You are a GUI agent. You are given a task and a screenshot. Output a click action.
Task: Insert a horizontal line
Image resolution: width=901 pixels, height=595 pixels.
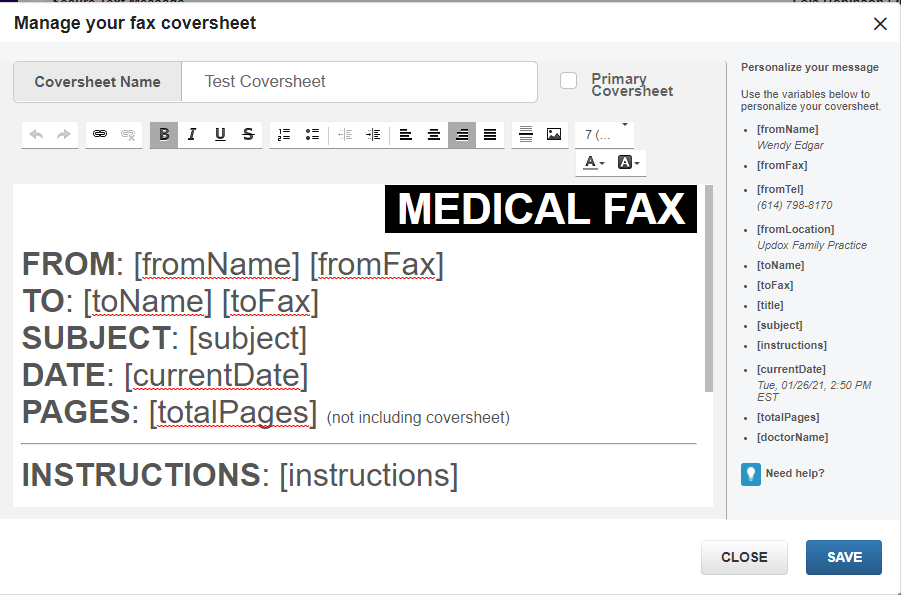526,135
